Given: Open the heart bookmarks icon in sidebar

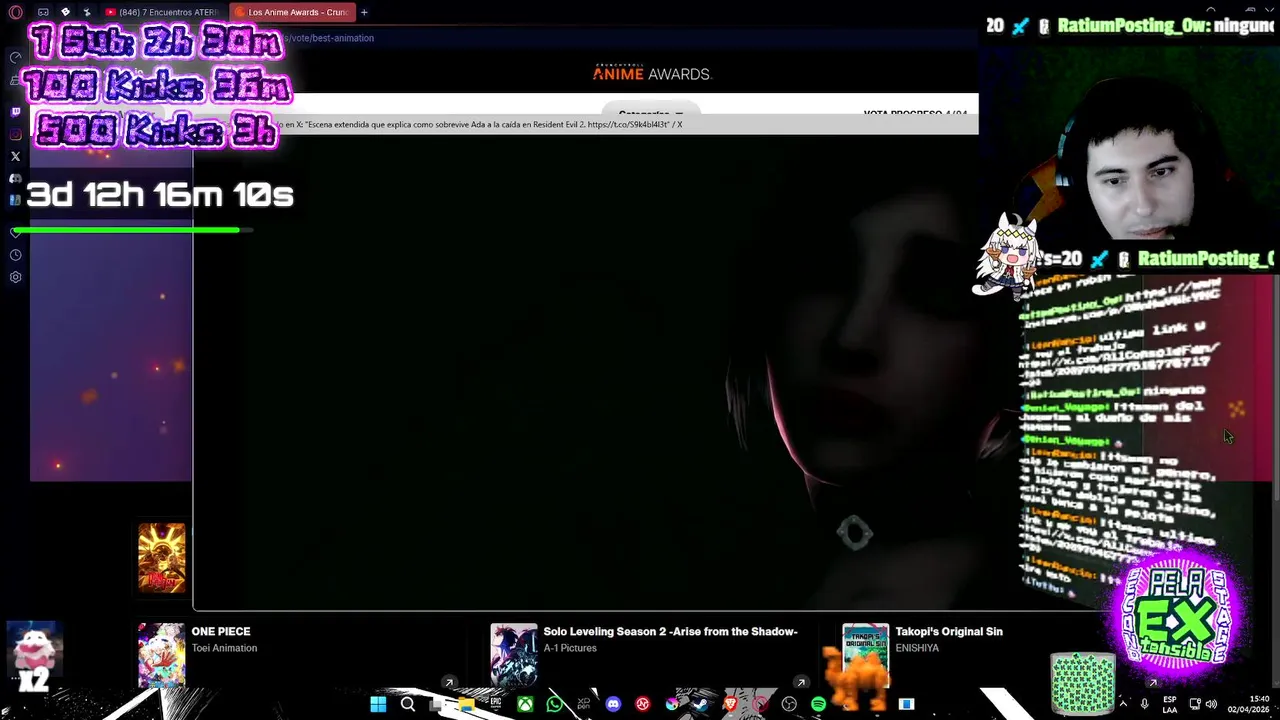Looking at the screenshot, I should point(15,232).
